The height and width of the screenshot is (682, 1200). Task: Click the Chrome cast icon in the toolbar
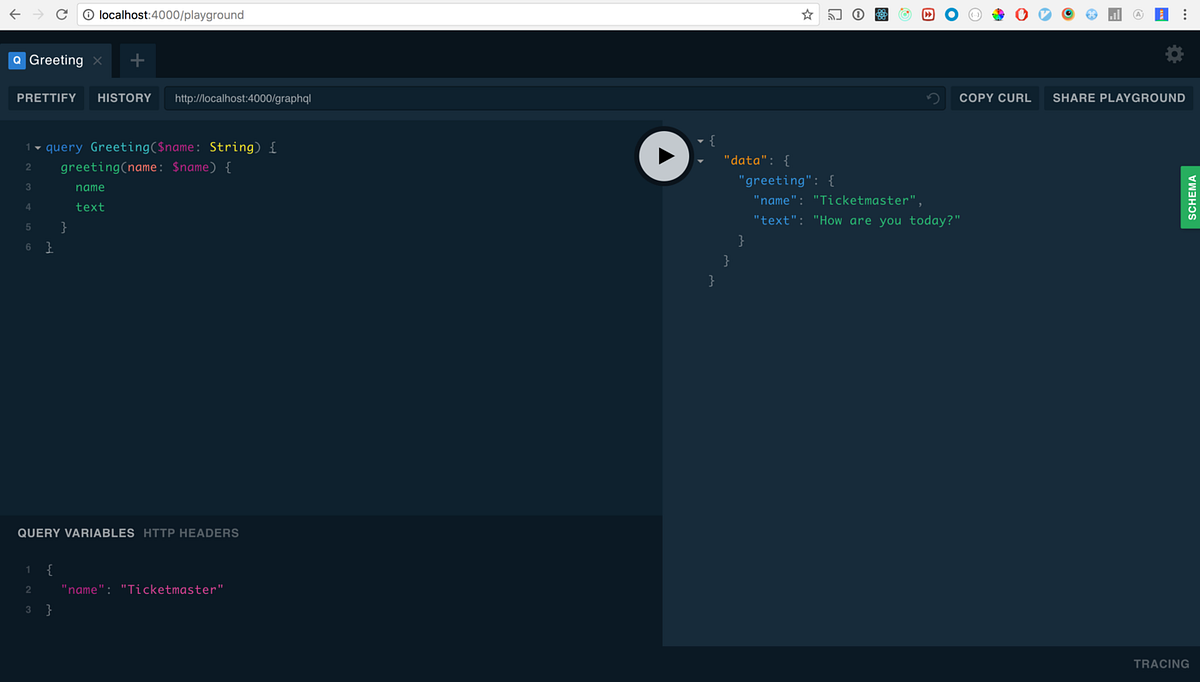click(833, 15)
